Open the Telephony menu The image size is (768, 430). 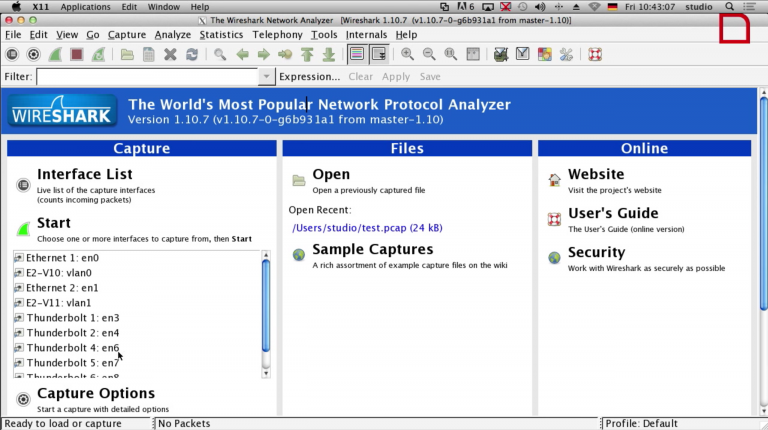click(277, 35)
